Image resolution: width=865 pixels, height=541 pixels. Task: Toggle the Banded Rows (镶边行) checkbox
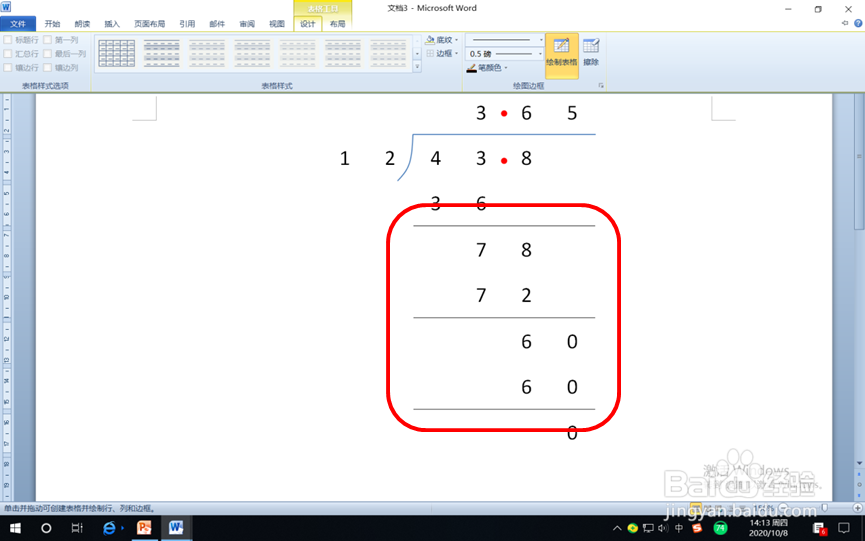[x=8, y=67]
